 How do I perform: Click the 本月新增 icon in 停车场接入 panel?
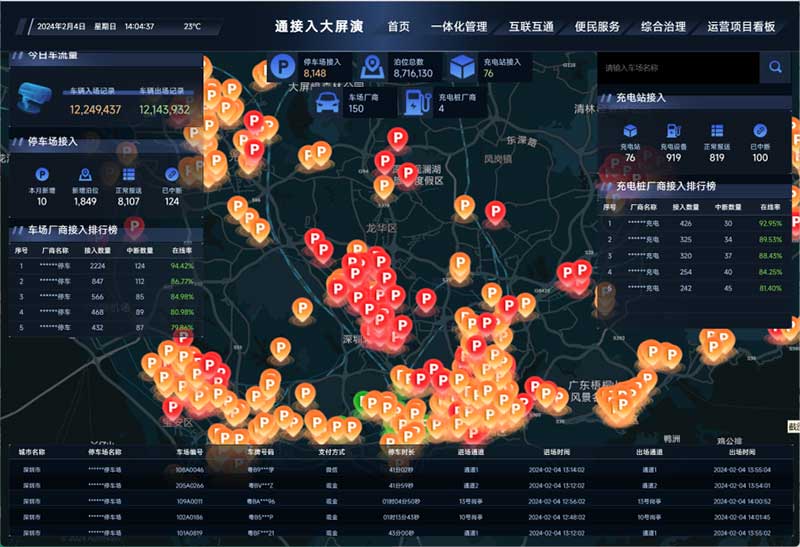pyautogui.click(x=42, y=174)
